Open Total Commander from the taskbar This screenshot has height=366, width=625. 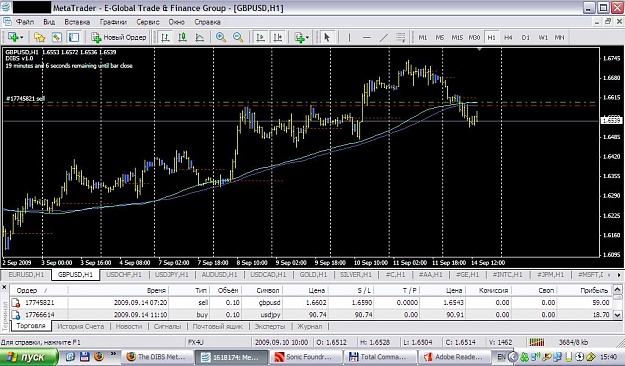point(381,357)
